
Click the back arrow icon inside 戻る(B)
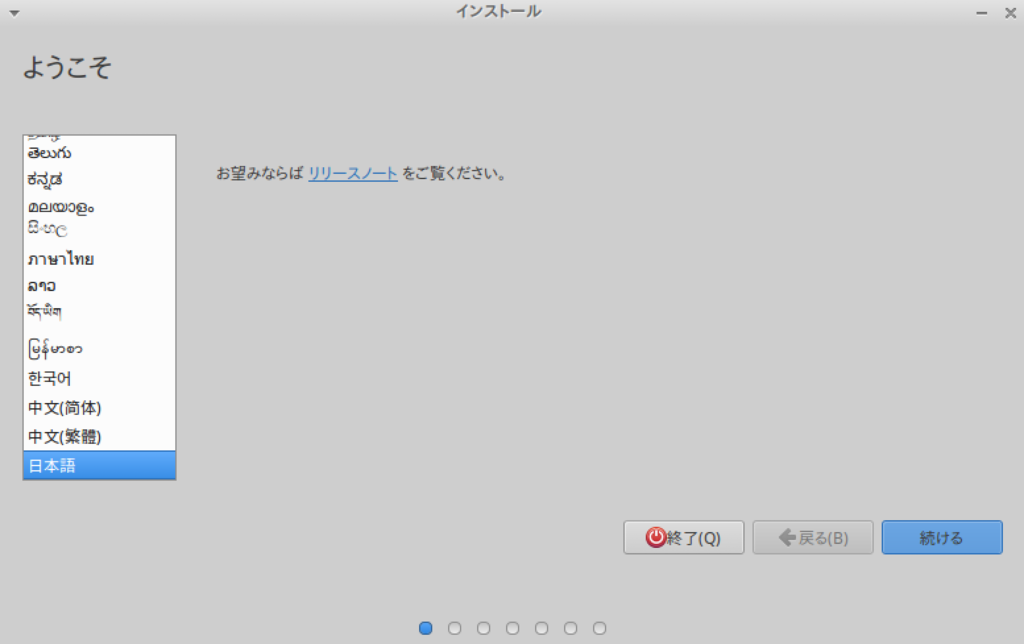point(787,537)
